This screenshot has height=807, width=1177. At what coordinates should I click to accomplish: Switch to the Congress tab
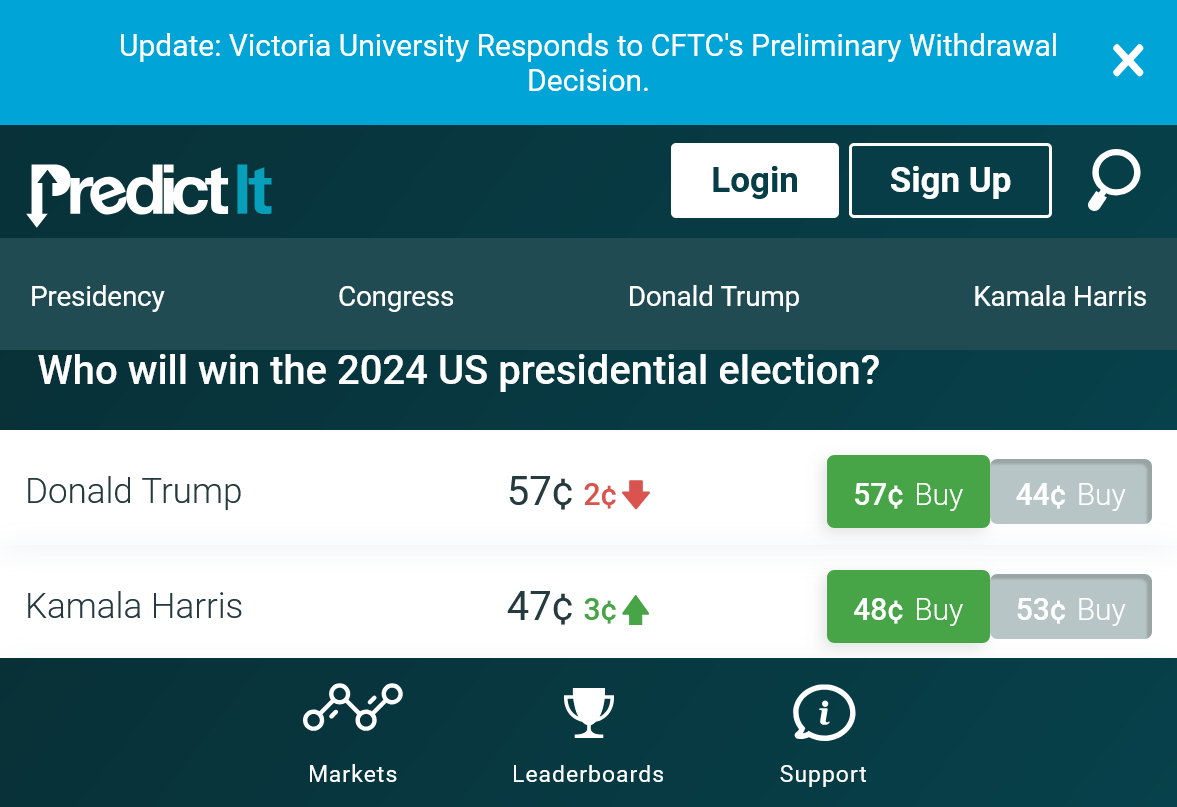pos(396,297)
